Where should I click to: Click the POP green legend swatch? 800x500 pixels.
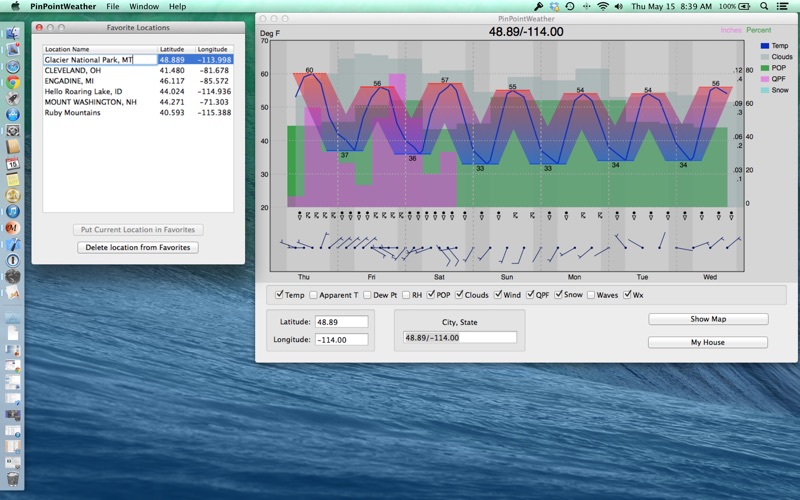coord(764,68)
